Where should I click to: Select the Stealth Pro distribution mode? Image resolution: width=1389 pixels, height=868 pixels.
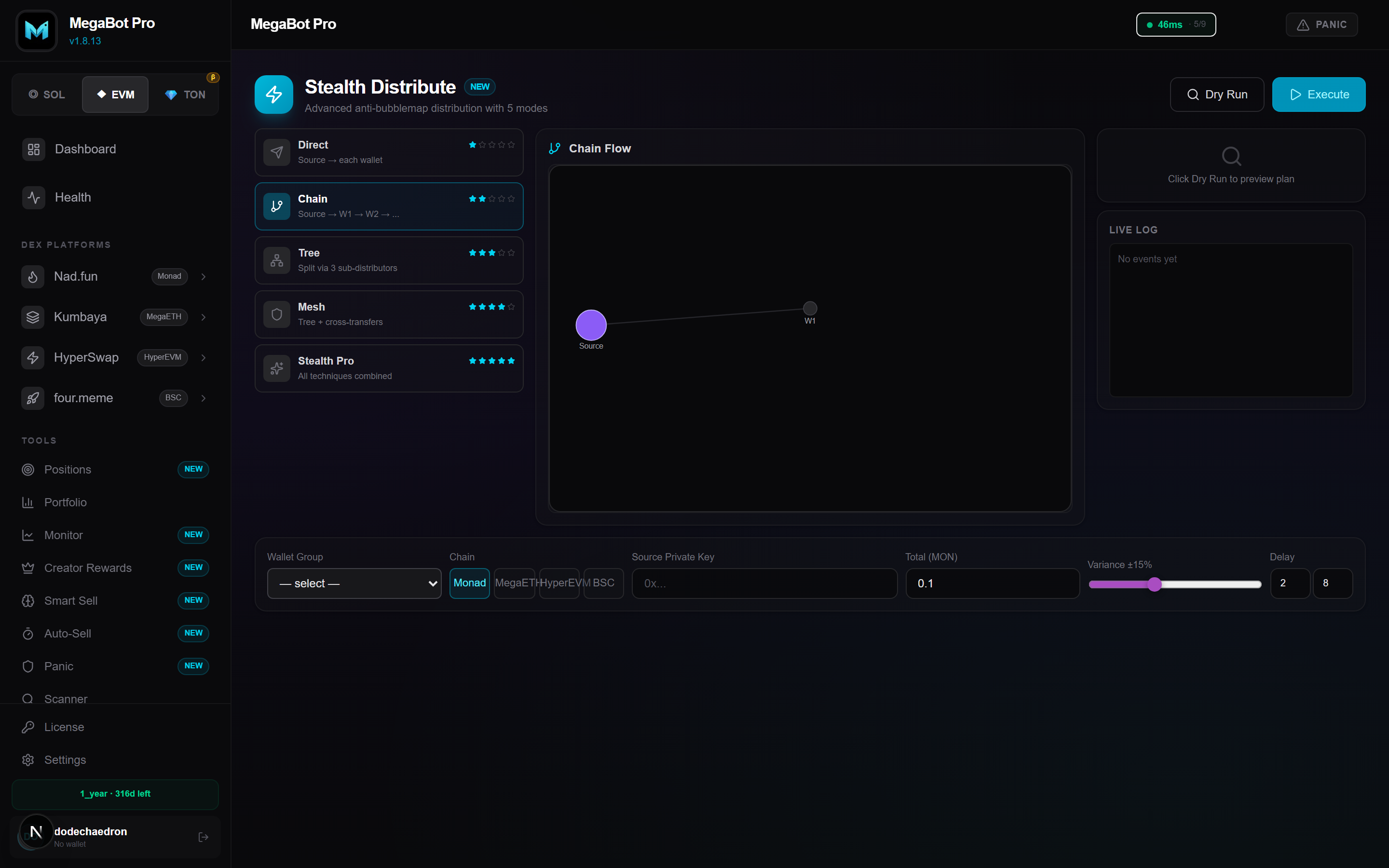[389, 368]
